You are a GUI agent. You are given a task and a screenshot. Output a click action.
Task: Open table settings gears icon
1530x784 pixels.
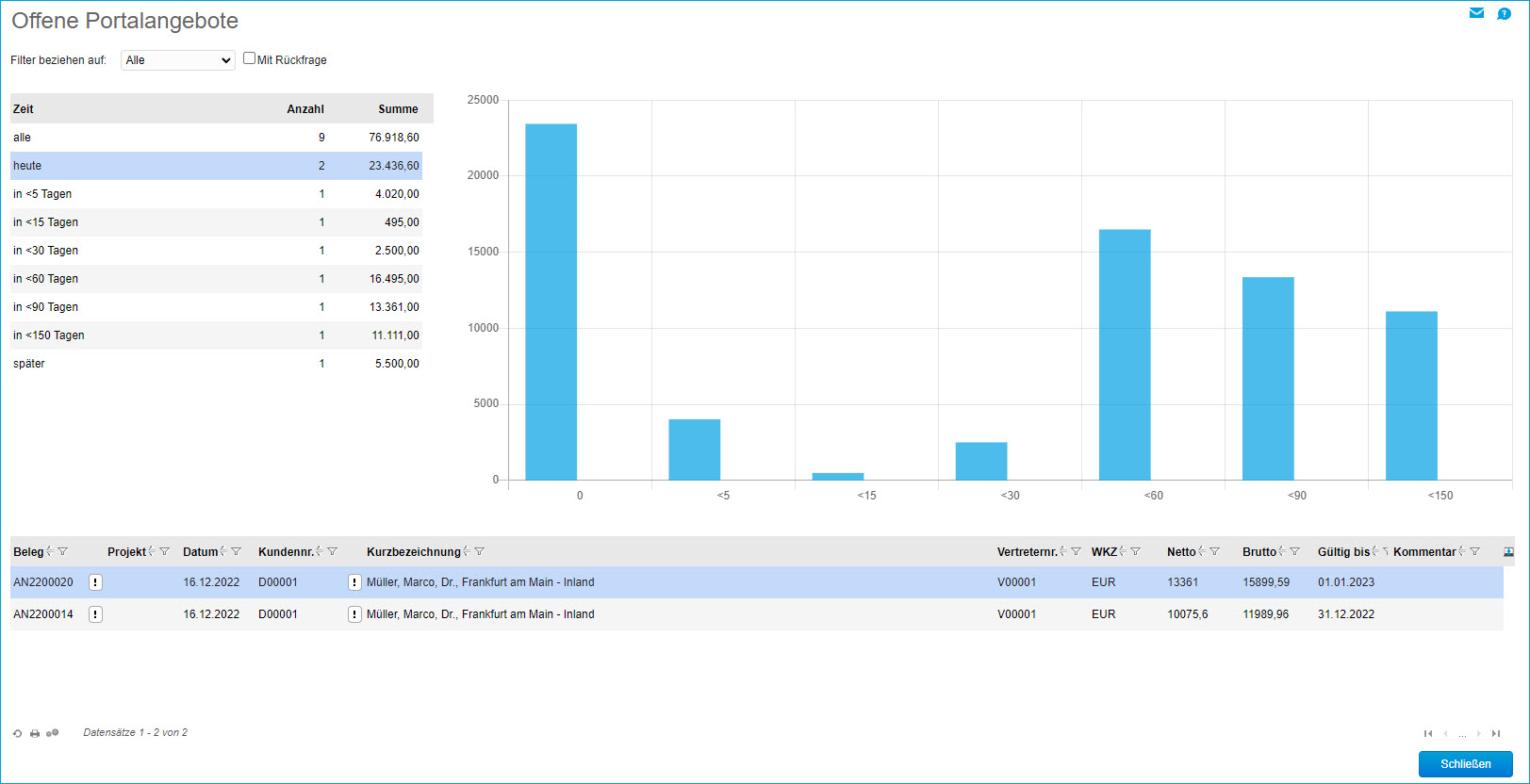tap(53, 733)
